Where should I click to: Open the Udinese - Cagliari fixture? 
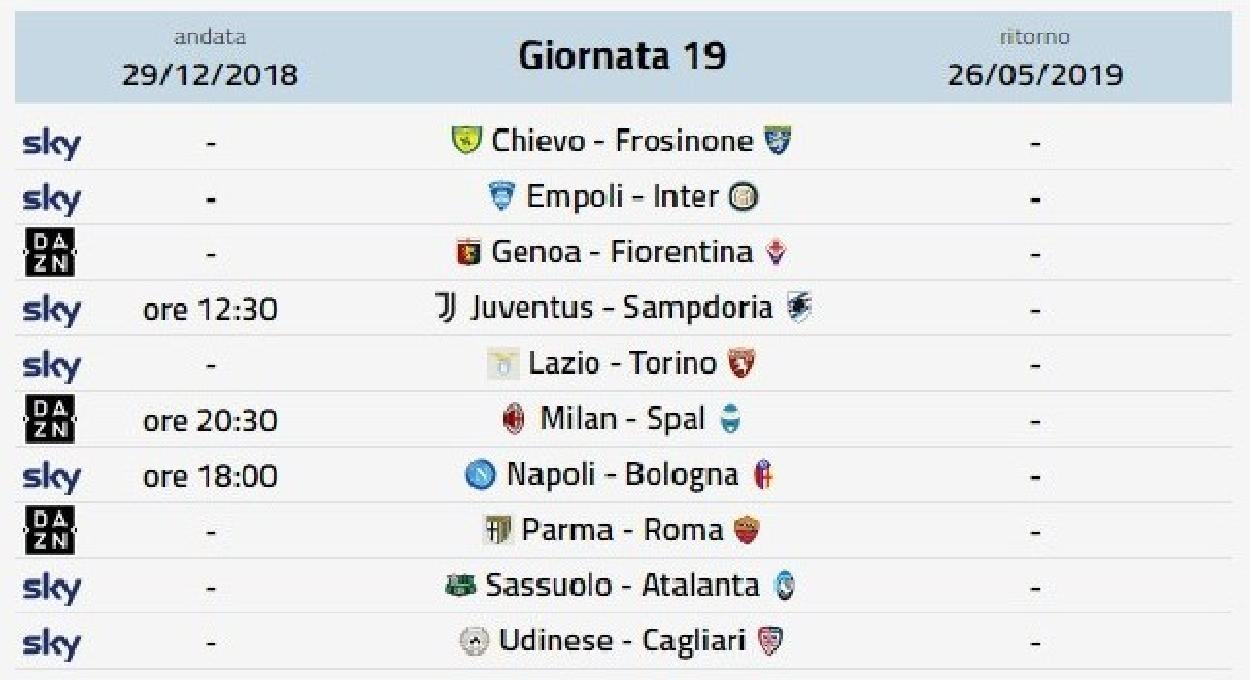[x=623, y=641]
